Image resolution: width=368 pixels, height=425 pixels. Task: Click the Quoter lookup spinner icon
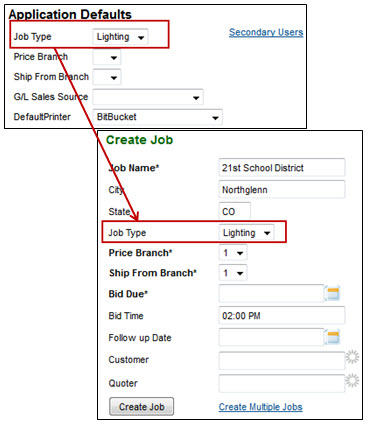pos(352,381)
